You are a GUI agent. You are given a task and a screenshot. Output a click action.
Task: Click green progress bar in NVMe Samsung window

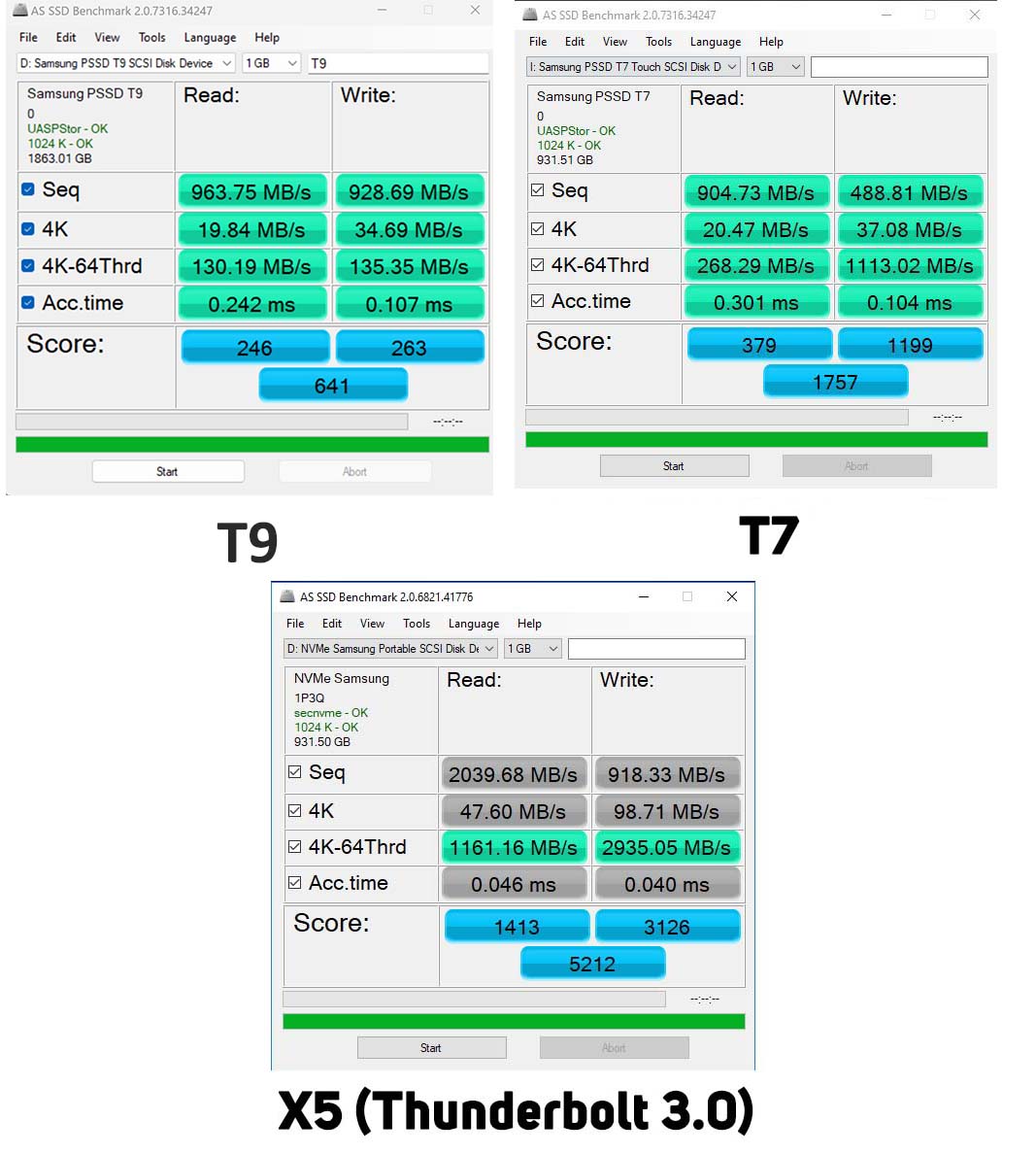(514, 1022)
